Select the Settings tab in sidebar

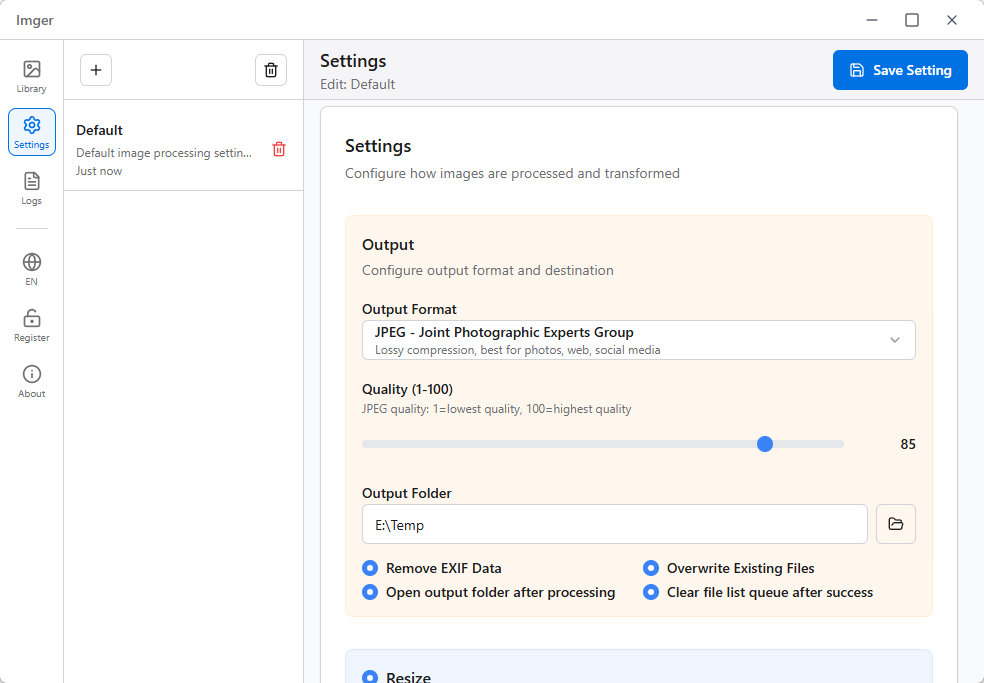[x=31, y=132]
